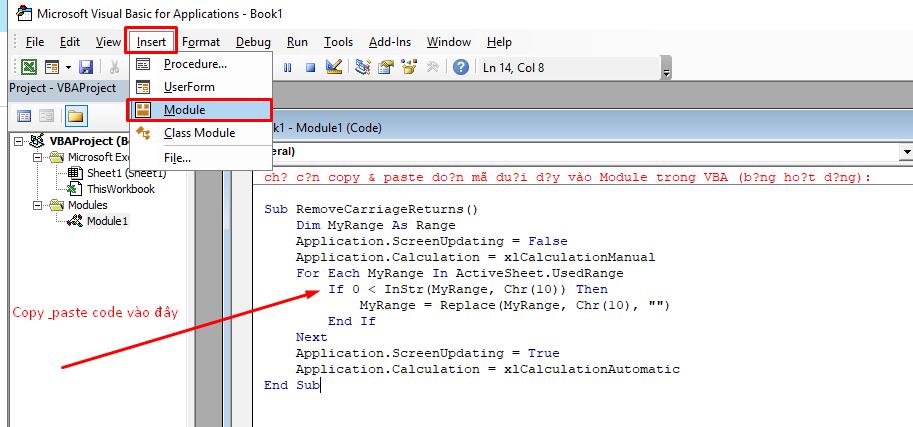Open Object Browser toolbar icon

pyautogui.click(x=409, y=67)
